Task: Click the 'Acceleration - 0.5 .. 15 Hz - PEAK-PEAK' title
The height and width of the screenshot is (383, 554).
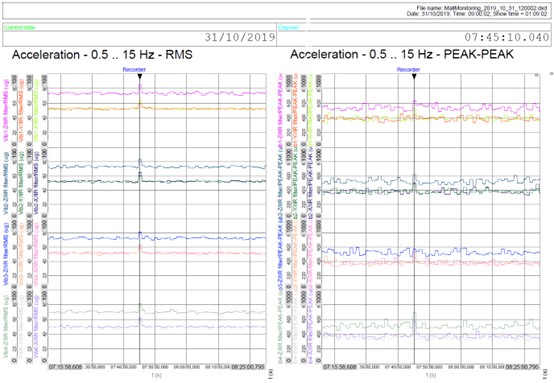Action: [x=402, y=54]
